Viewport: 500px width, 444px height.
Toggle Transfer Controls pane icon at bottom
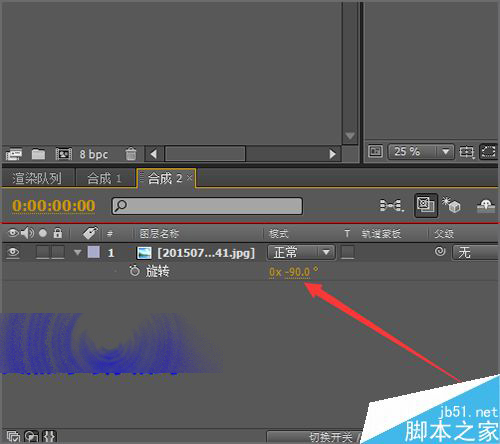point(32,436)
